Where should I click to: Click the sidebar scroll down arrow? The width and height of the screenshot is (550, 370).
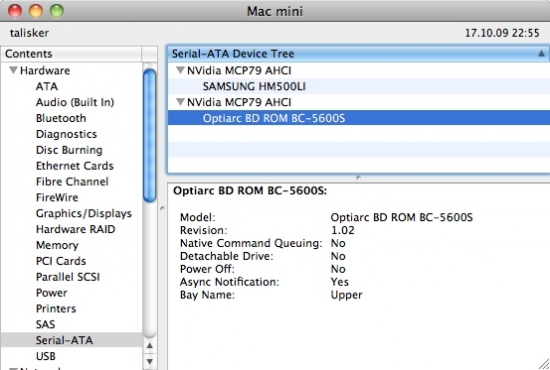coord(150,361)
